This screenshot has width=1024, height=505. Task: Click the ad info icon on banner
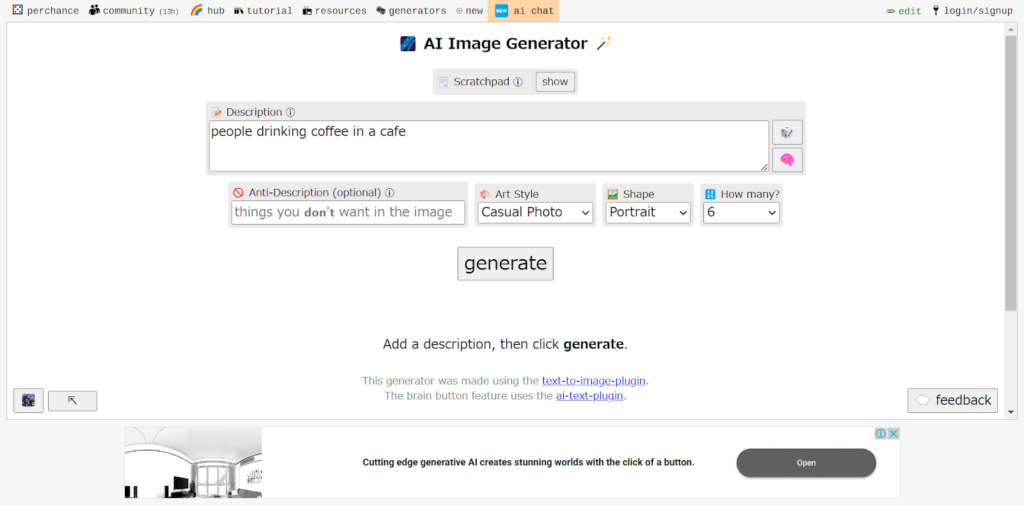tap(882, 434)
